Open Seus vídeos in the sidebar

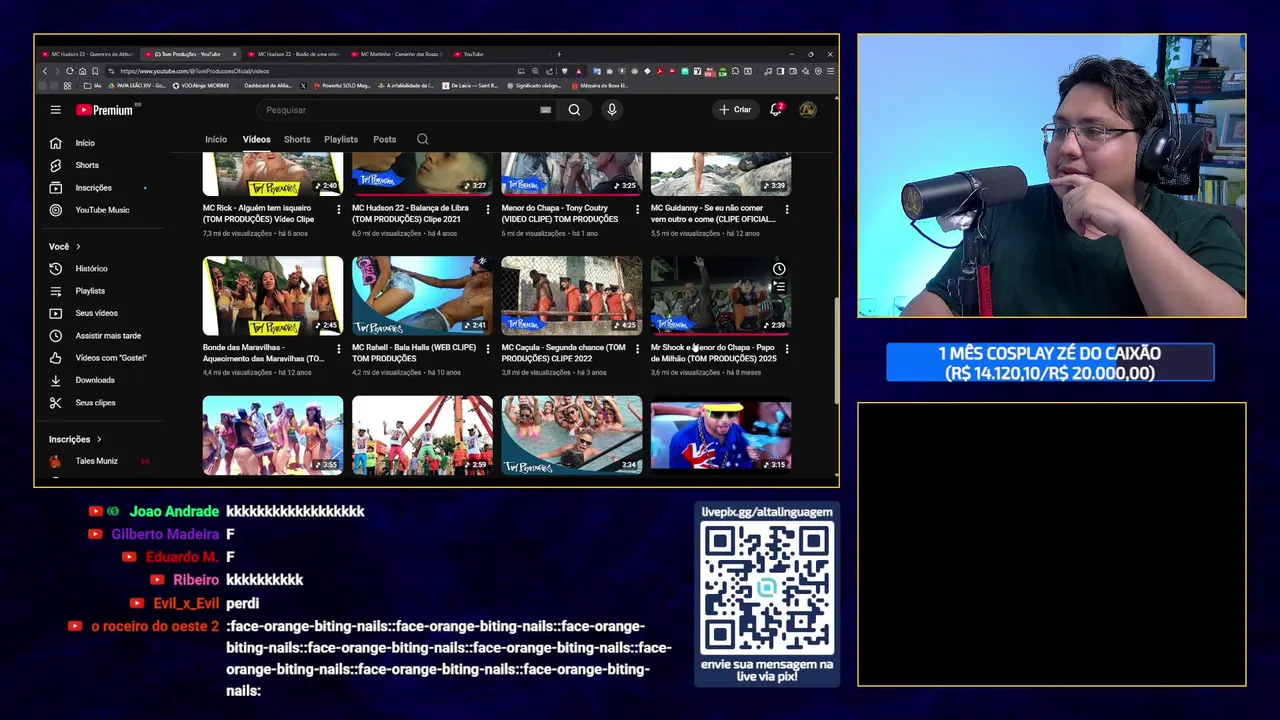[97, 313]
